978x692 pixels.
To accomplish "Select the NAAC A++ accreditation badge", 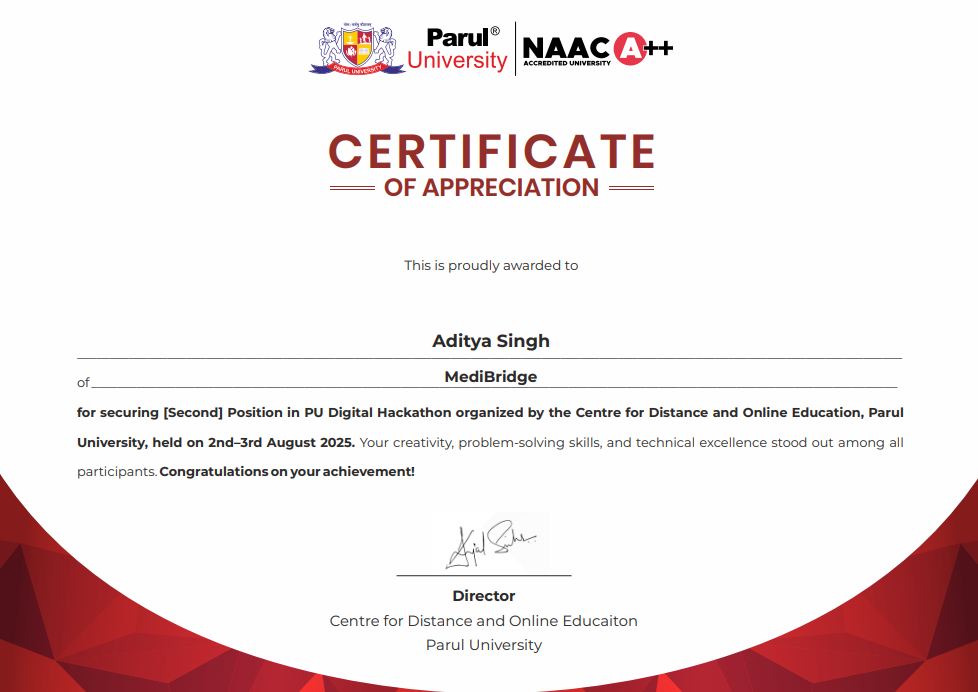I will click(x=595, y=47).
